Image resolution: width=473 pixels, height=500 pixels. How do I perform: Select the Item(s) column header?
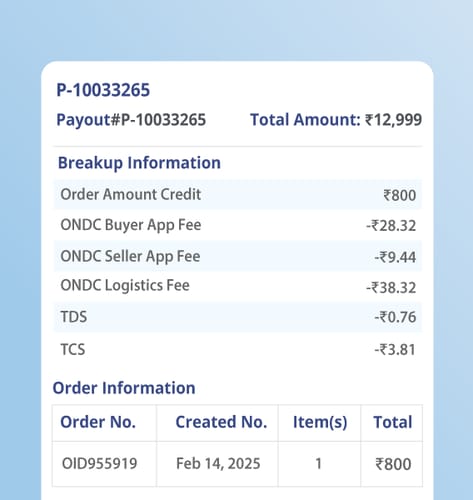click(x=320, y=422)
